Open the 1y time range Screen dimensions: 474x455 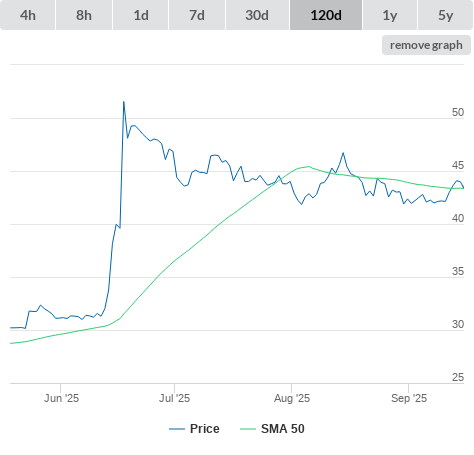(390, 15)
